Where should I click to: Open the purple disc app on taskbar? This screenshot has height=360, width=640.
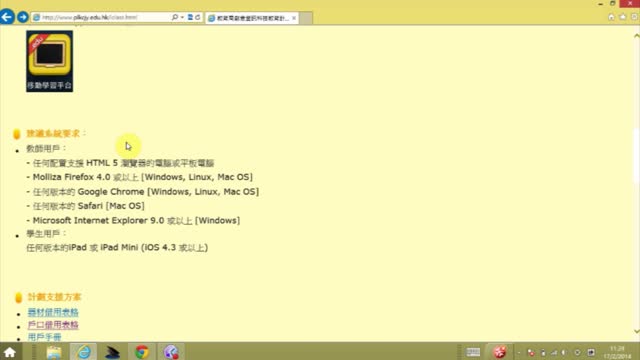point(171,352)
